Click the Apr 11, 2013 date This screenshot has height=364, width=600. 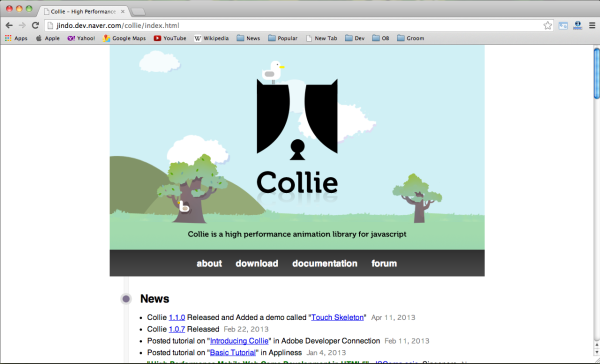coord(393,317)
